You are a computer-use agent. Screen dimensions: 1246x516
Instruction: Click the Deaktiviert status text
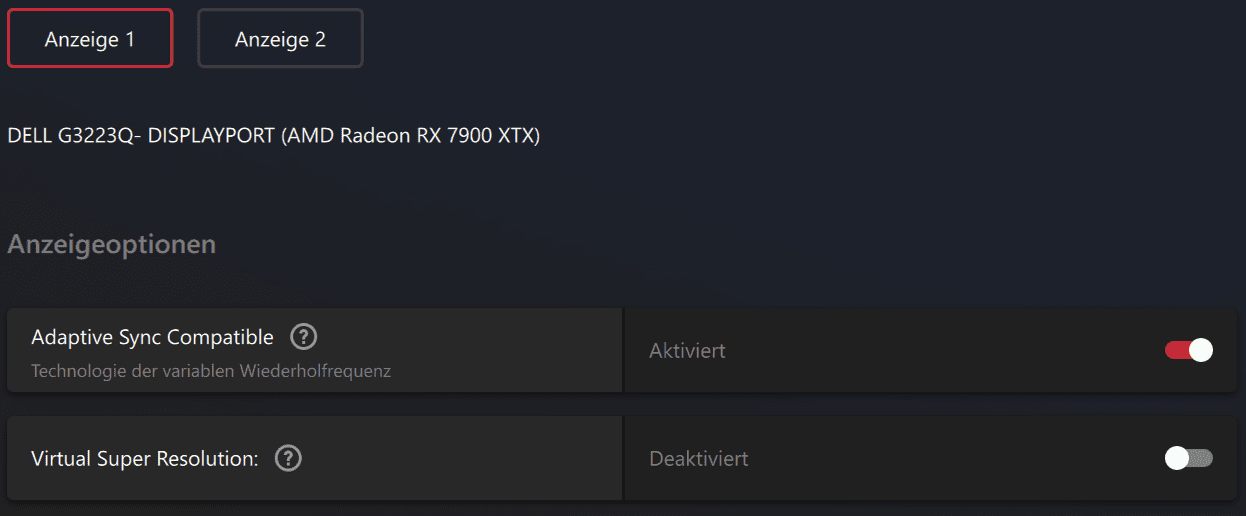699,459
